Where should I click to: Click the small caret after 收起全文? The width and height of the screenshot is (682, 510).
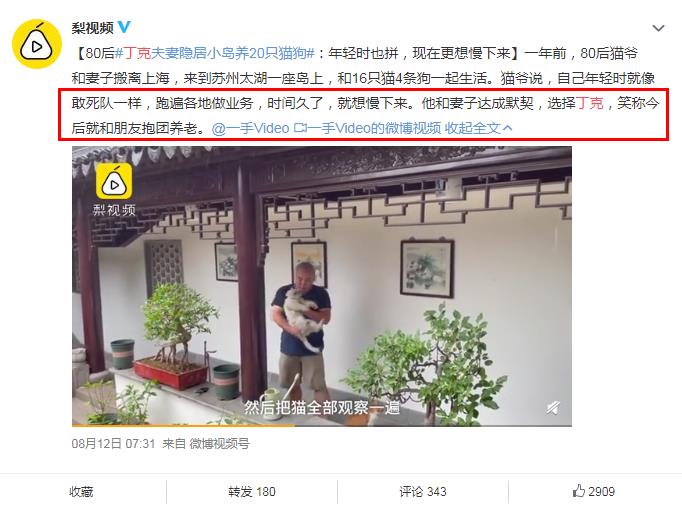tap(507, 128)
